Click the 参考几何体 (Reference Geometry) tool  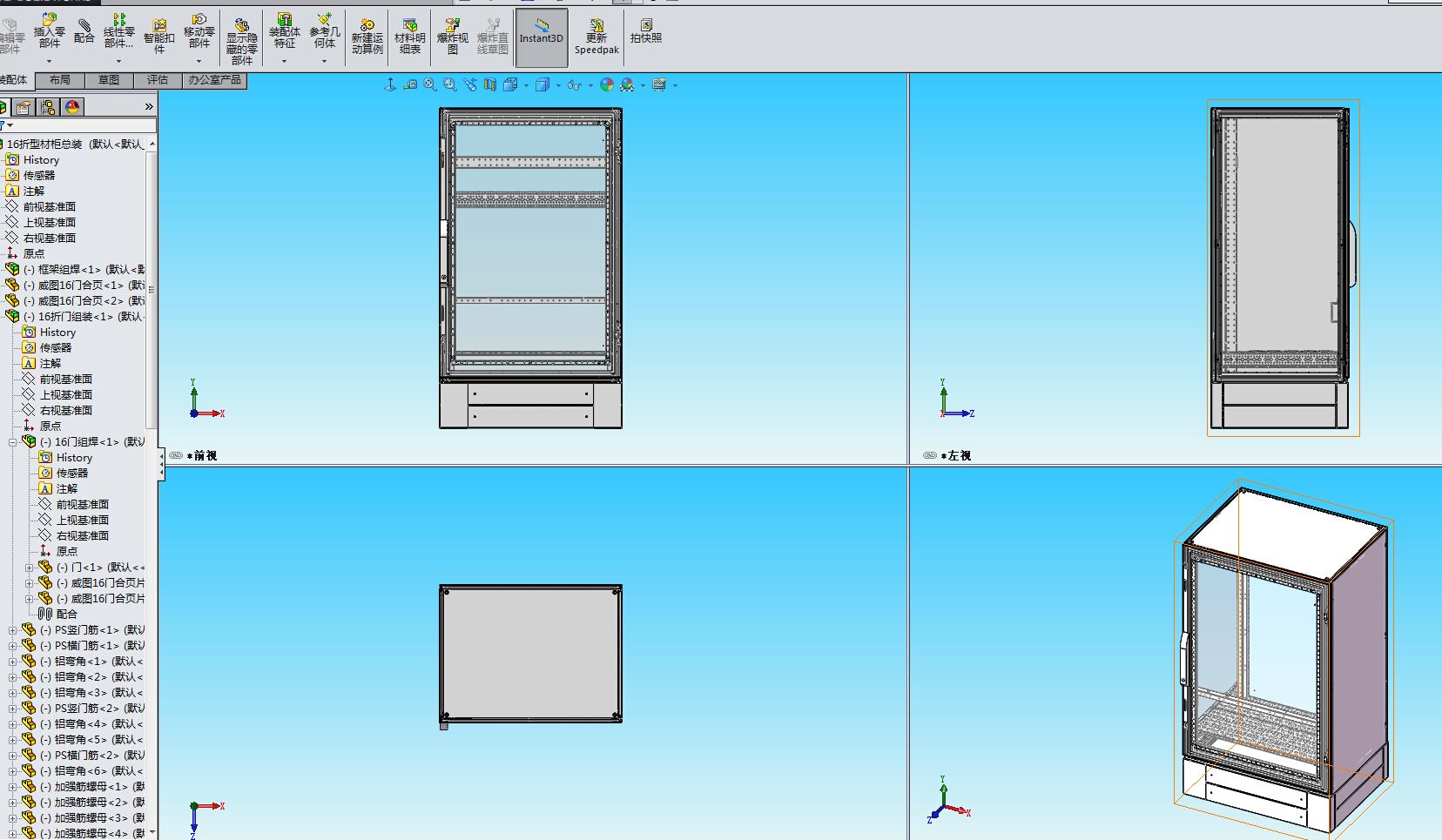[325, 31]
